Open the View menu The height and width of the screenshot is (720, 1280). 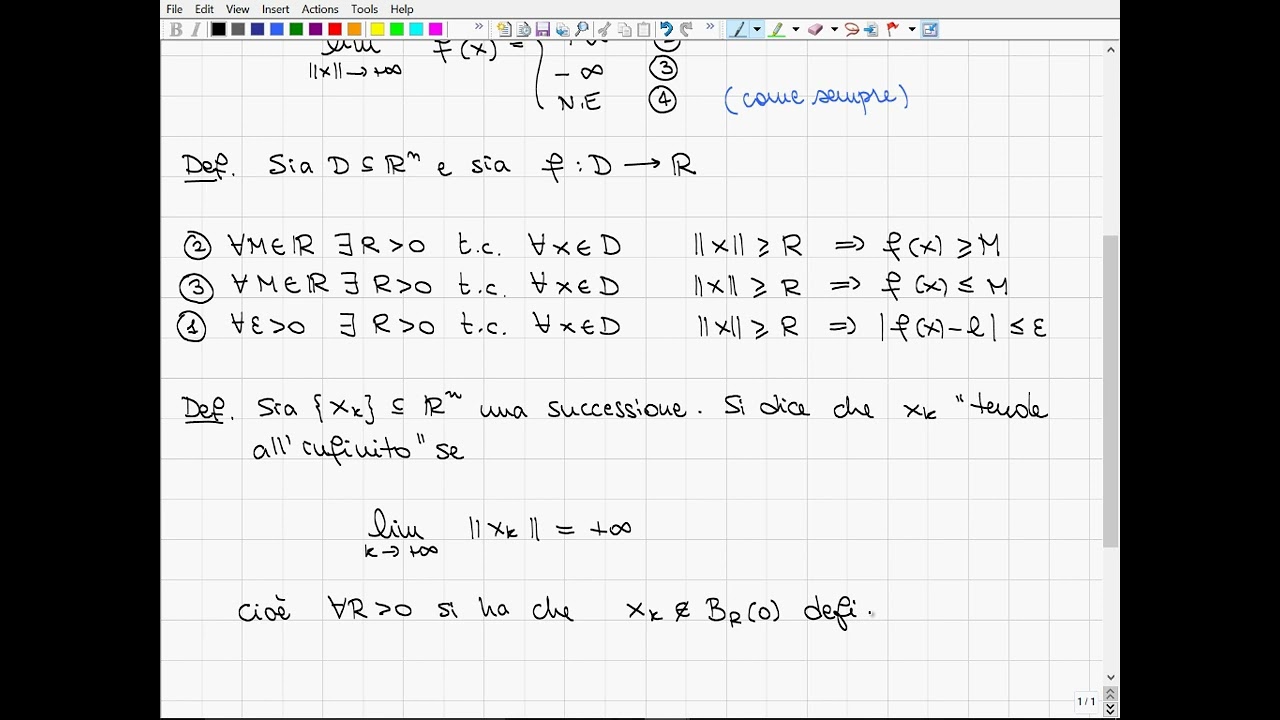[238, 9]
